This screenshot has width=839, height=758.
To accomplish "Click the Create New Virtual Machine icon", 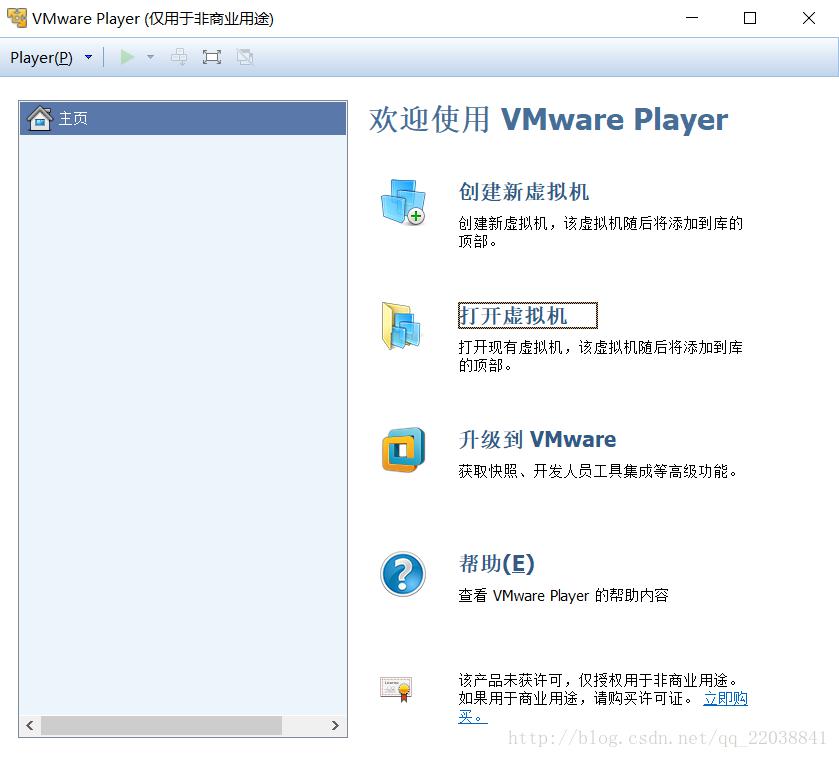I will tap(402, 202).
